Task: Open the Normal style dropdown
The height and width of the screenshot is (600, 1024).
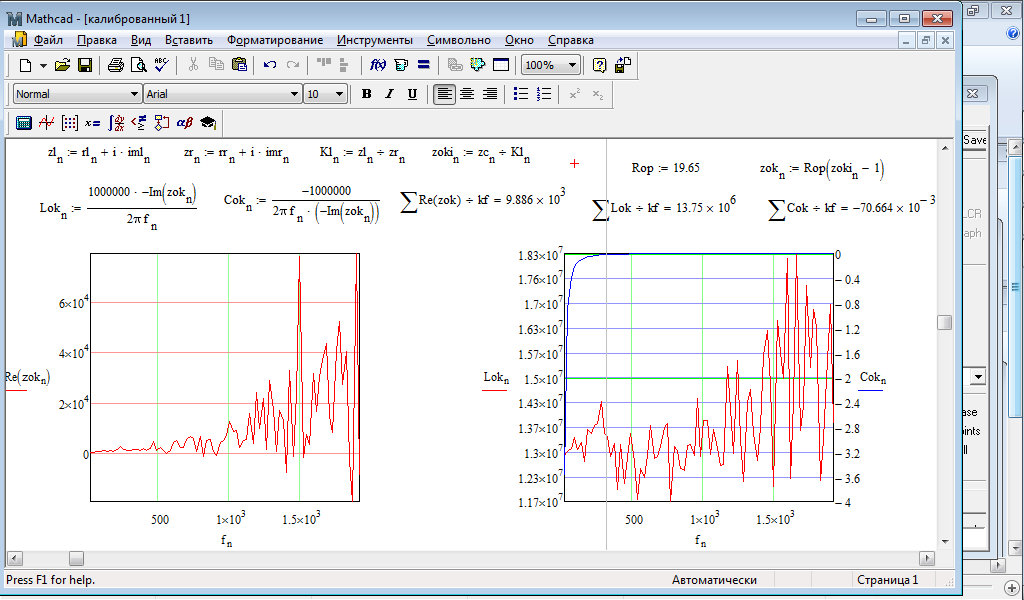Action: 135,94
